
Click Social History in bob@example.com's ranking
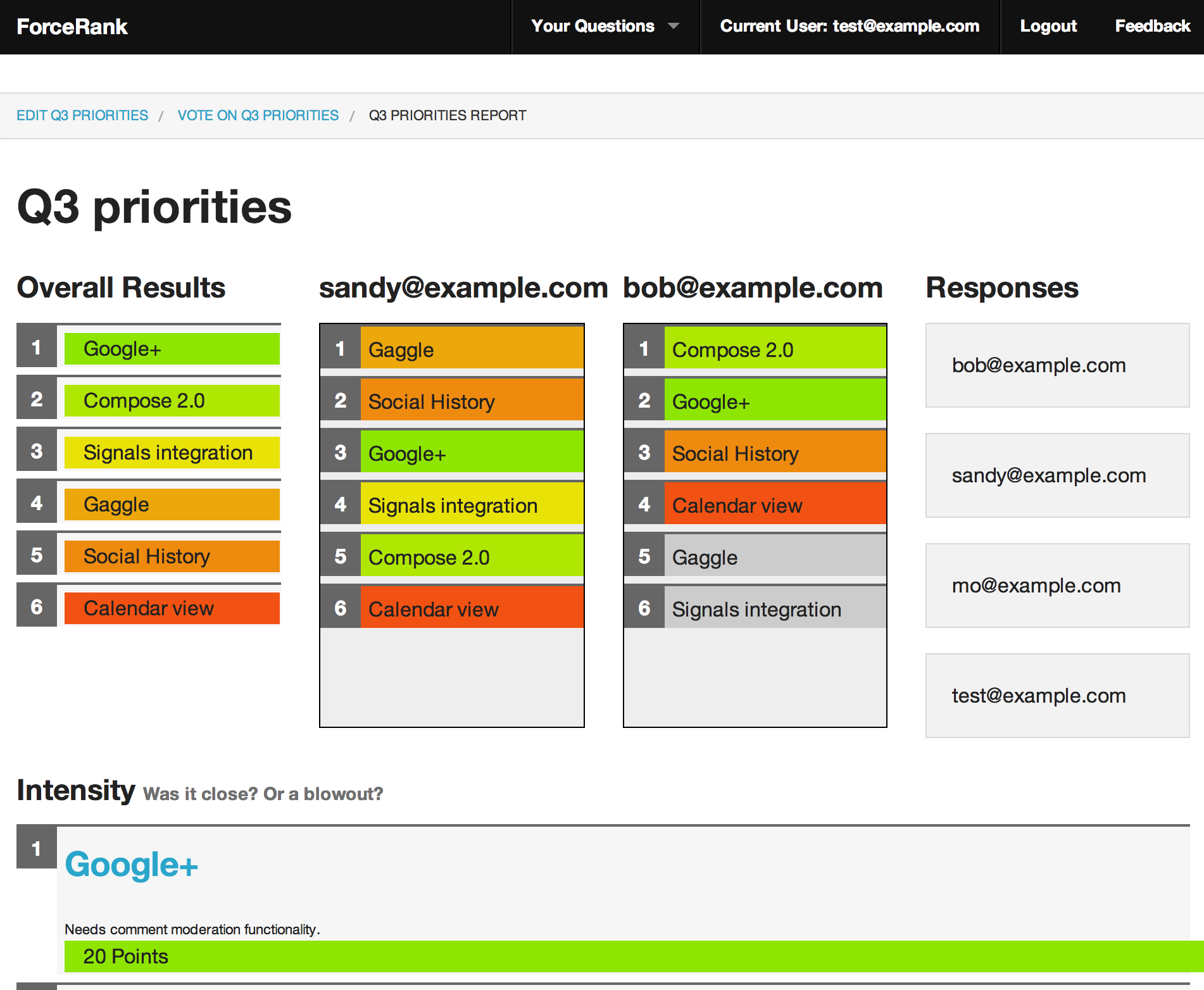coord(775,453)
